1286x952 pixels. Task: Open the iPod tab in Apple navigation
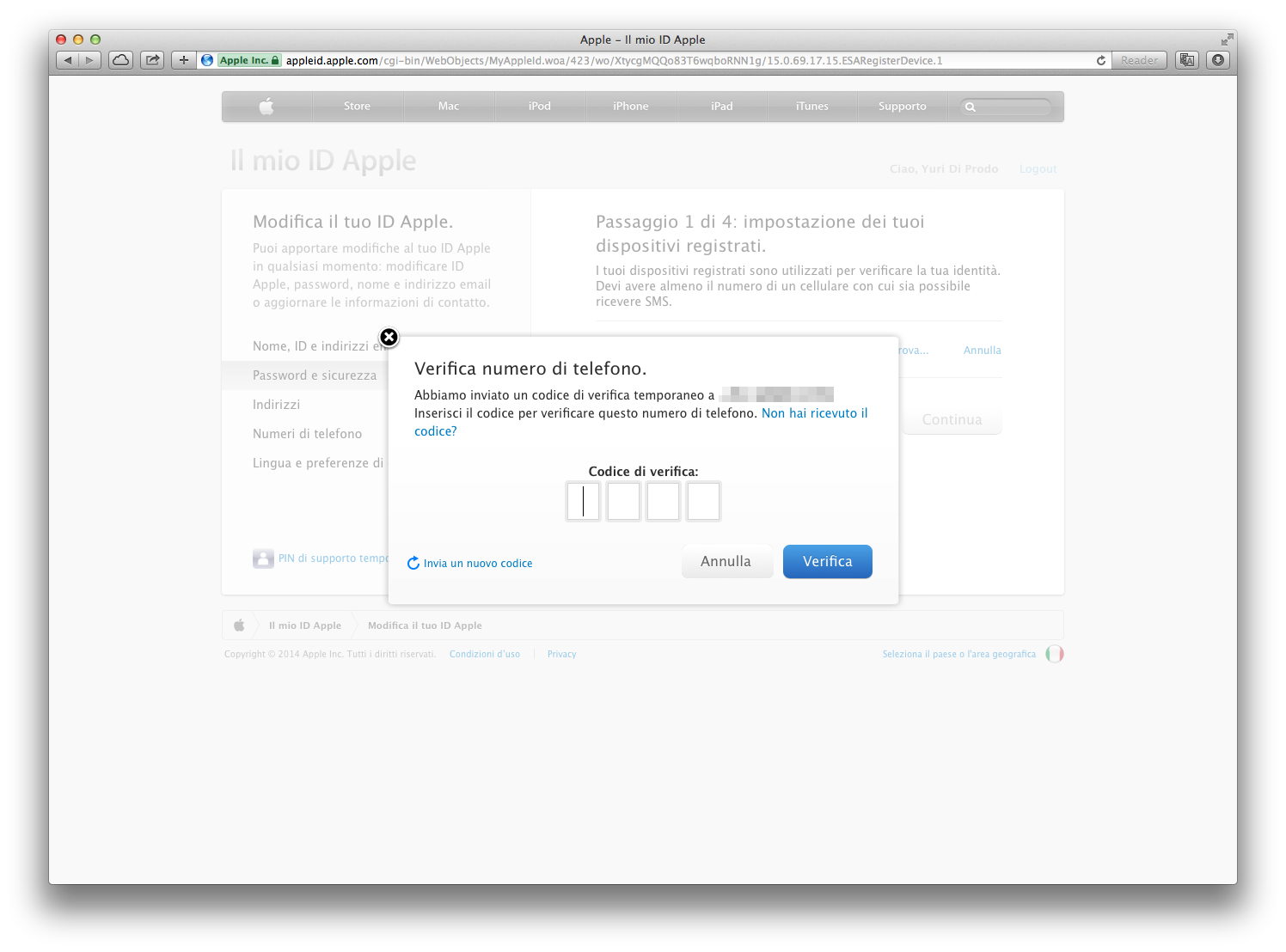[x=540, y=107]
